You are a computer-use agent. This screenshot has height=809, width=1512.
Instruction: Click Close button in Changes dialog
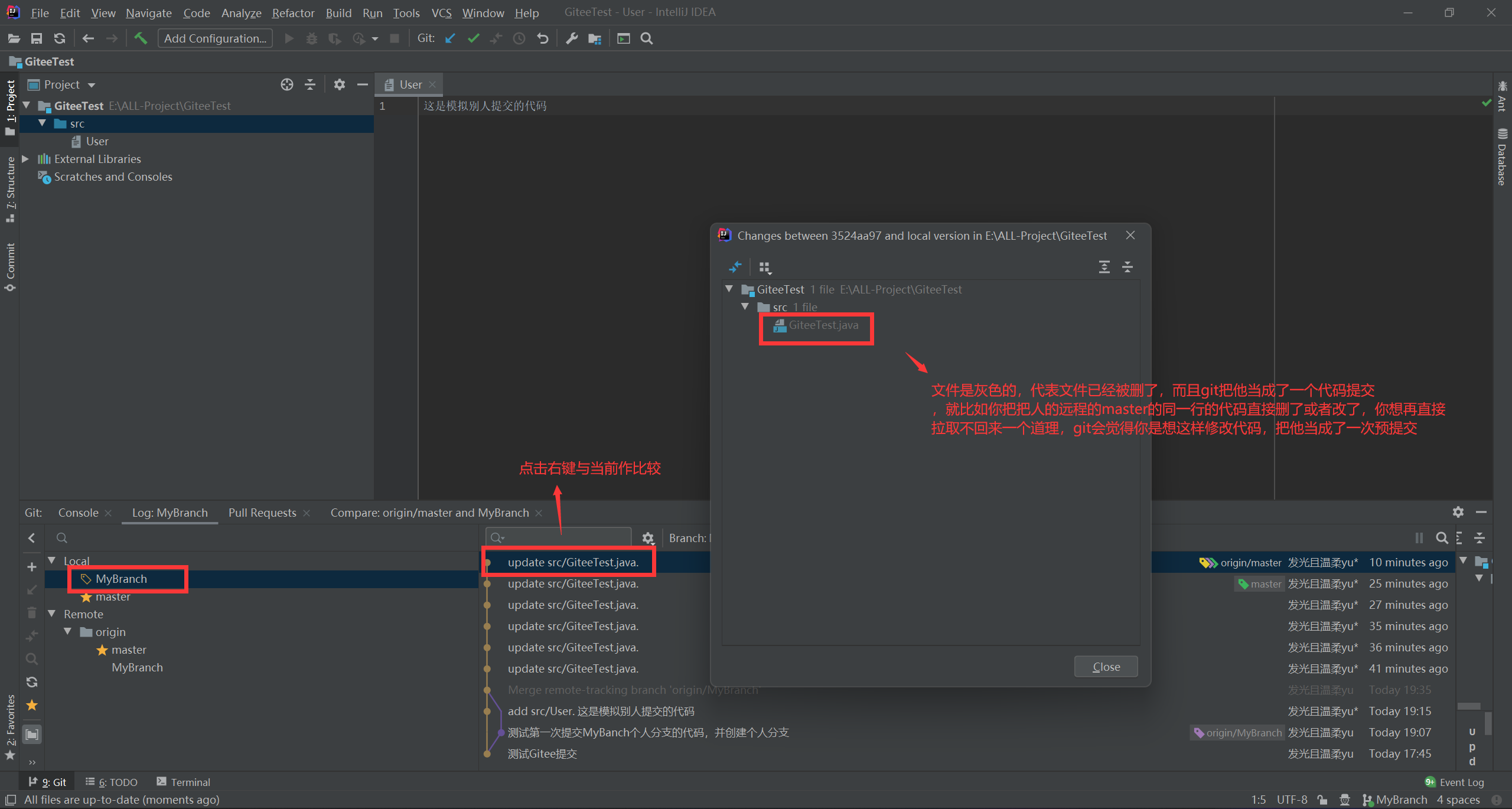[x=1106, y=667]
